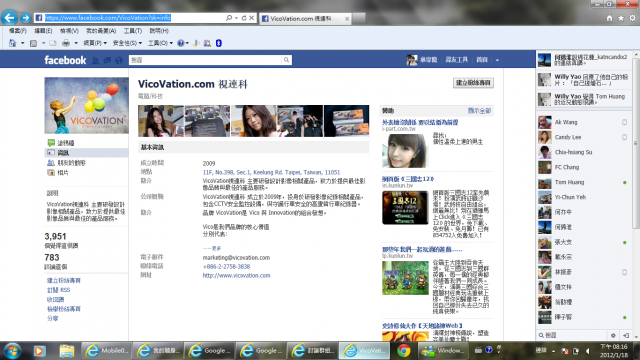Click hide chat sidebar arrow icon
The width and height of the screenshot is (640, 360).
pyautogui.click(x=626, y=335)
